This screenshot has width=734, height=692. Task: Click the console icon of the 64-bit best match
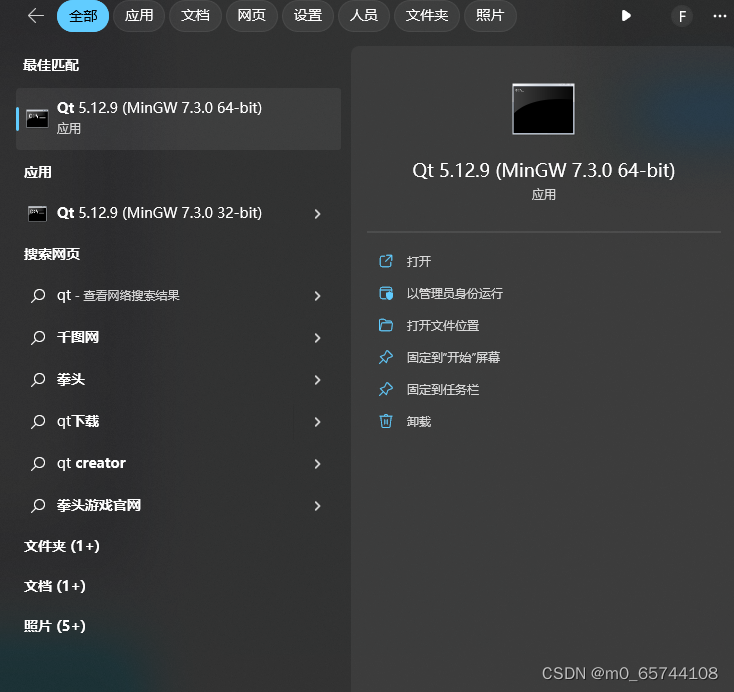(37, 118)
